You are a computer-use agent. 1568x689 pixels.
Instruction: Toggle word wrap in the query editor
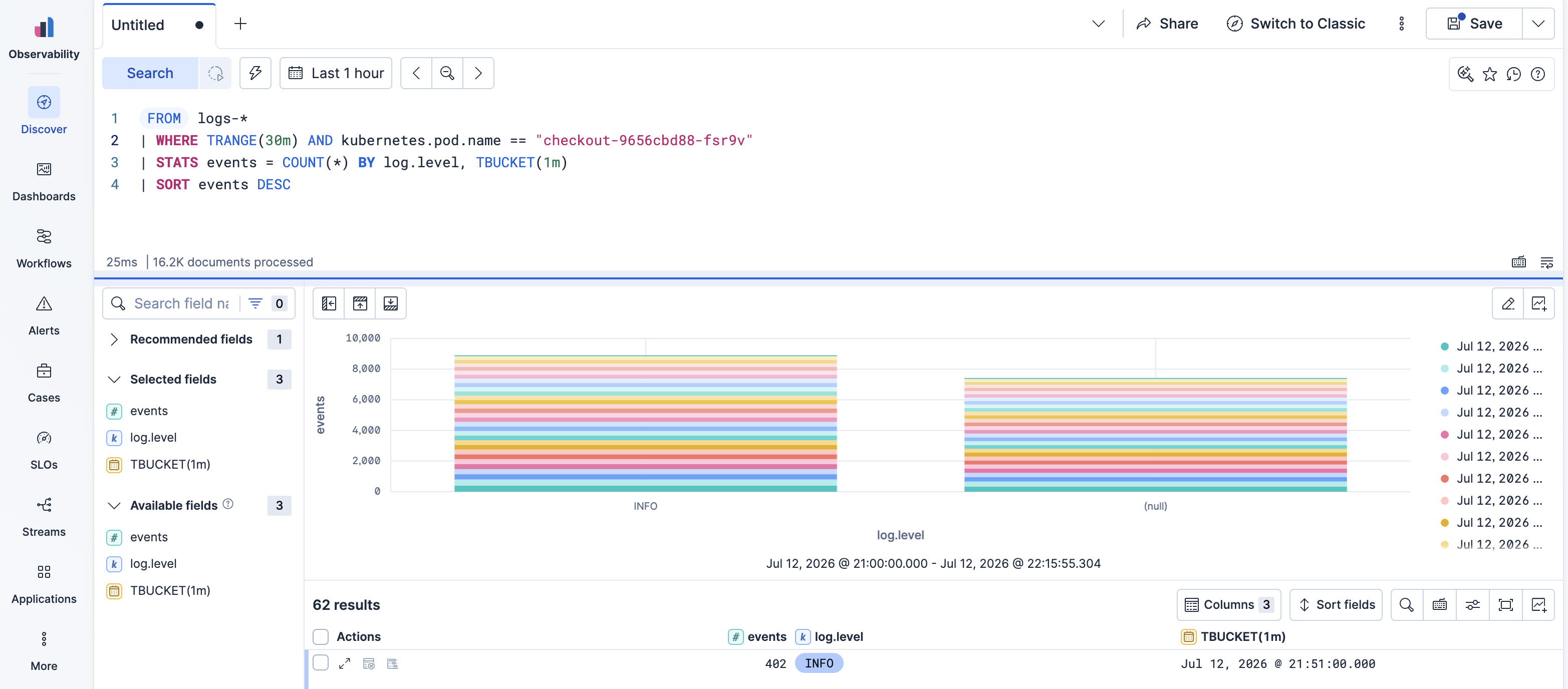pyautogui.click(x=1546, y=262)
